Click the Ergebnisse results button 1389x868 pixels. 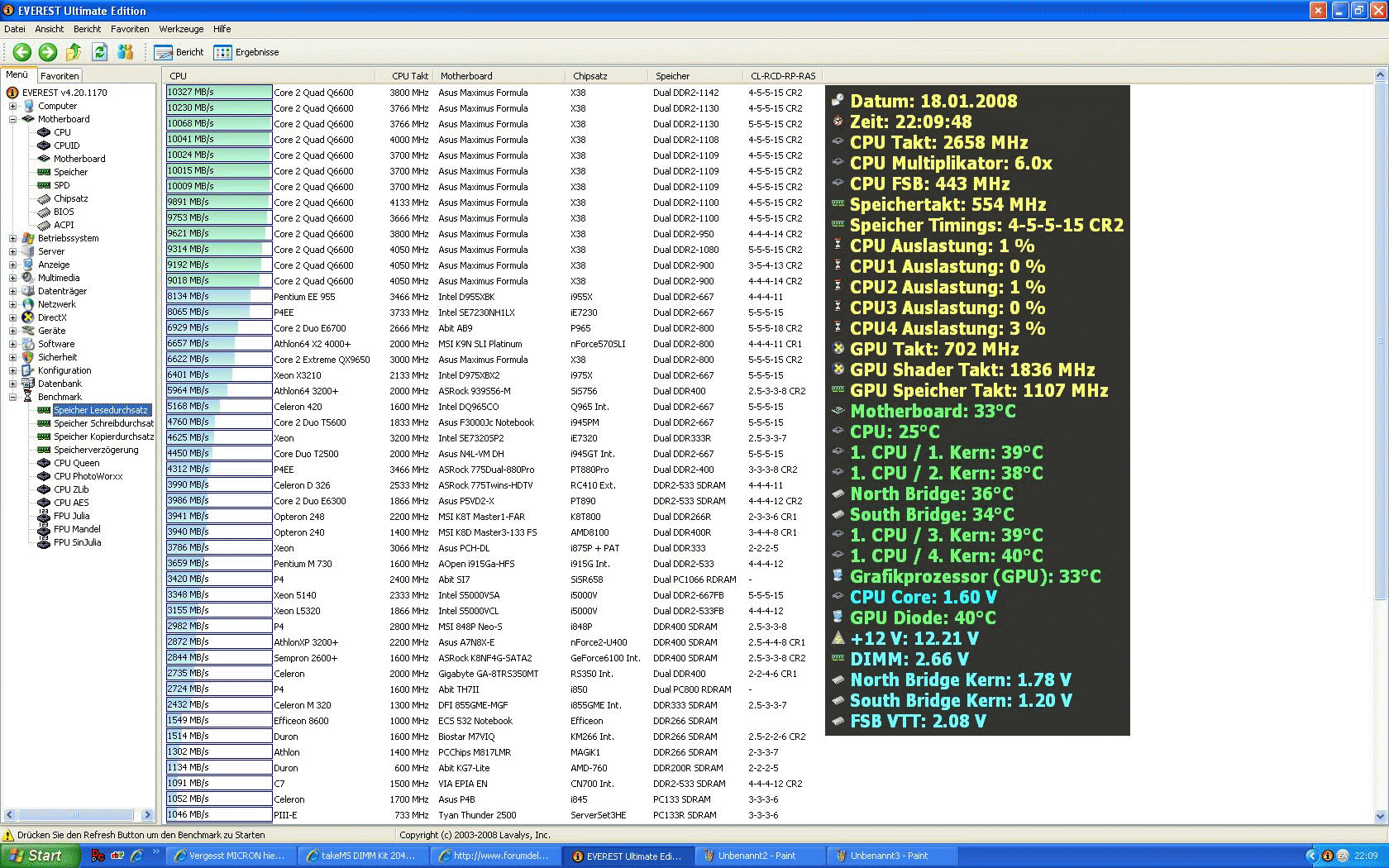[246, 52]
